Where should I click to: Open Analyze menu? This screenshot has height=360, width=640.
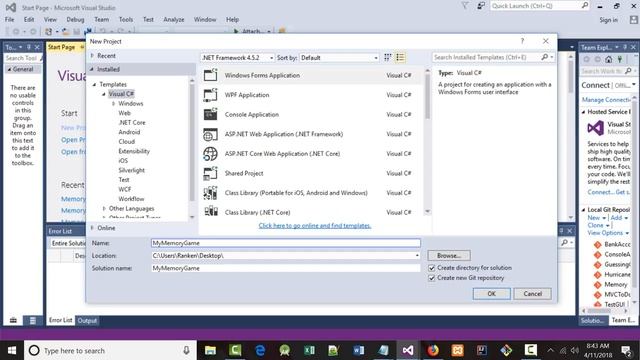point(174,19)
